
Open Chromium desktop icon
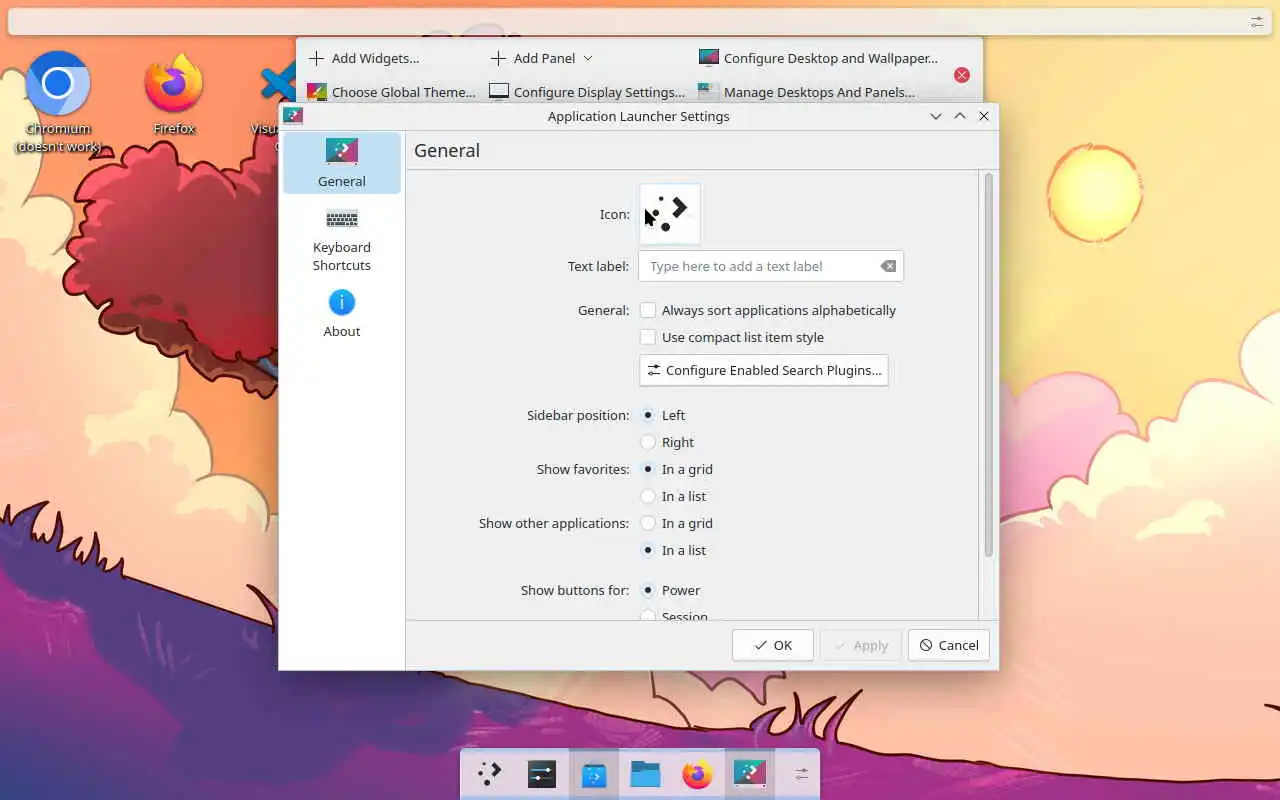click(x=58, y=102)
